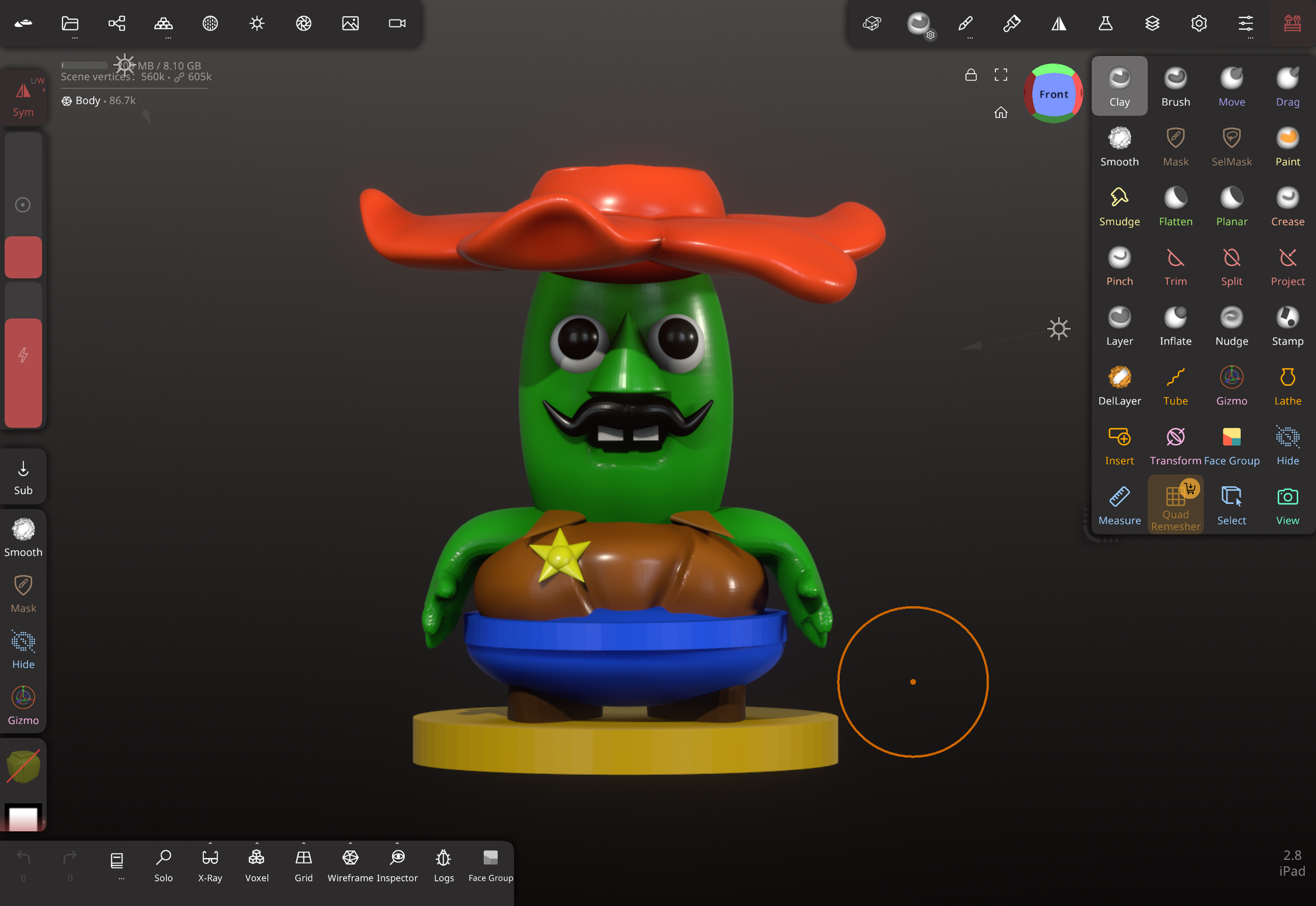The height and width of the screenshot is (906, 1316).
Task: Click the home reset view button
Action: pyautogui.click(x=1001, y=113)
